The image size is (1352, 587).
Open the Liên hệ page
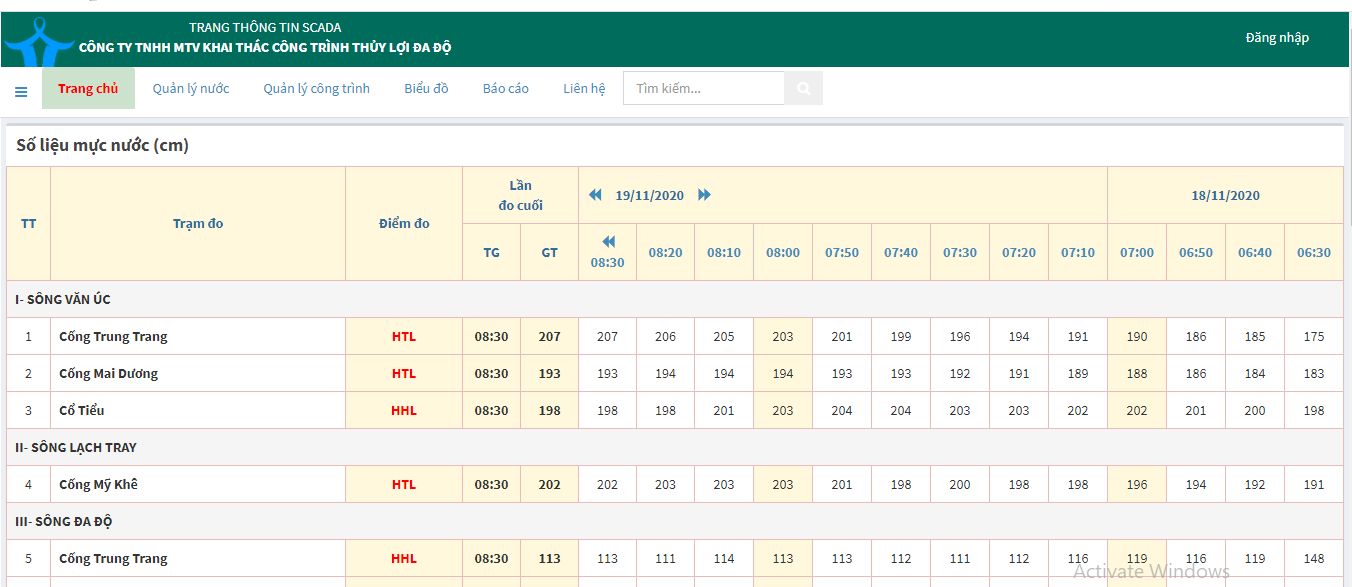pos(584,89)
